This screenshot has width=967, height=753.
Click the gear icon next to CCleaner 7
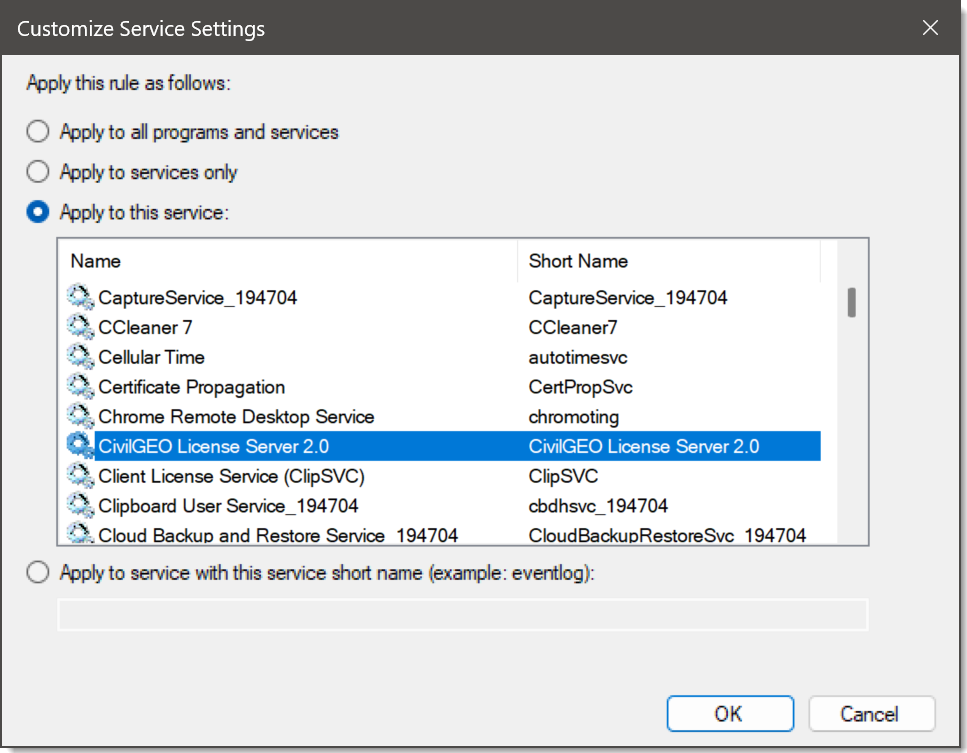click(79, 327)
